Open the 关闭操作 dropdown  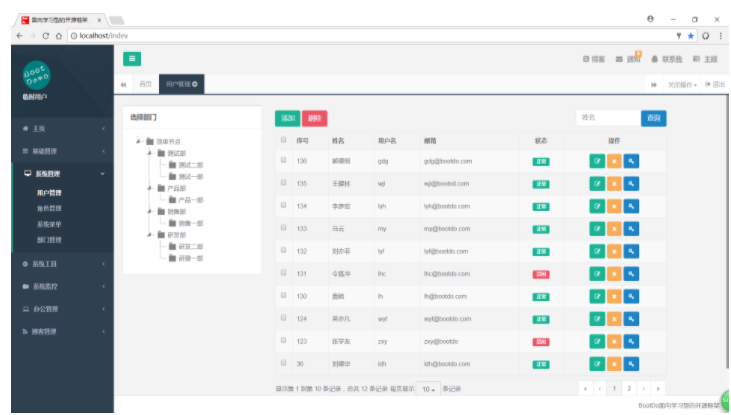point(682,85)
